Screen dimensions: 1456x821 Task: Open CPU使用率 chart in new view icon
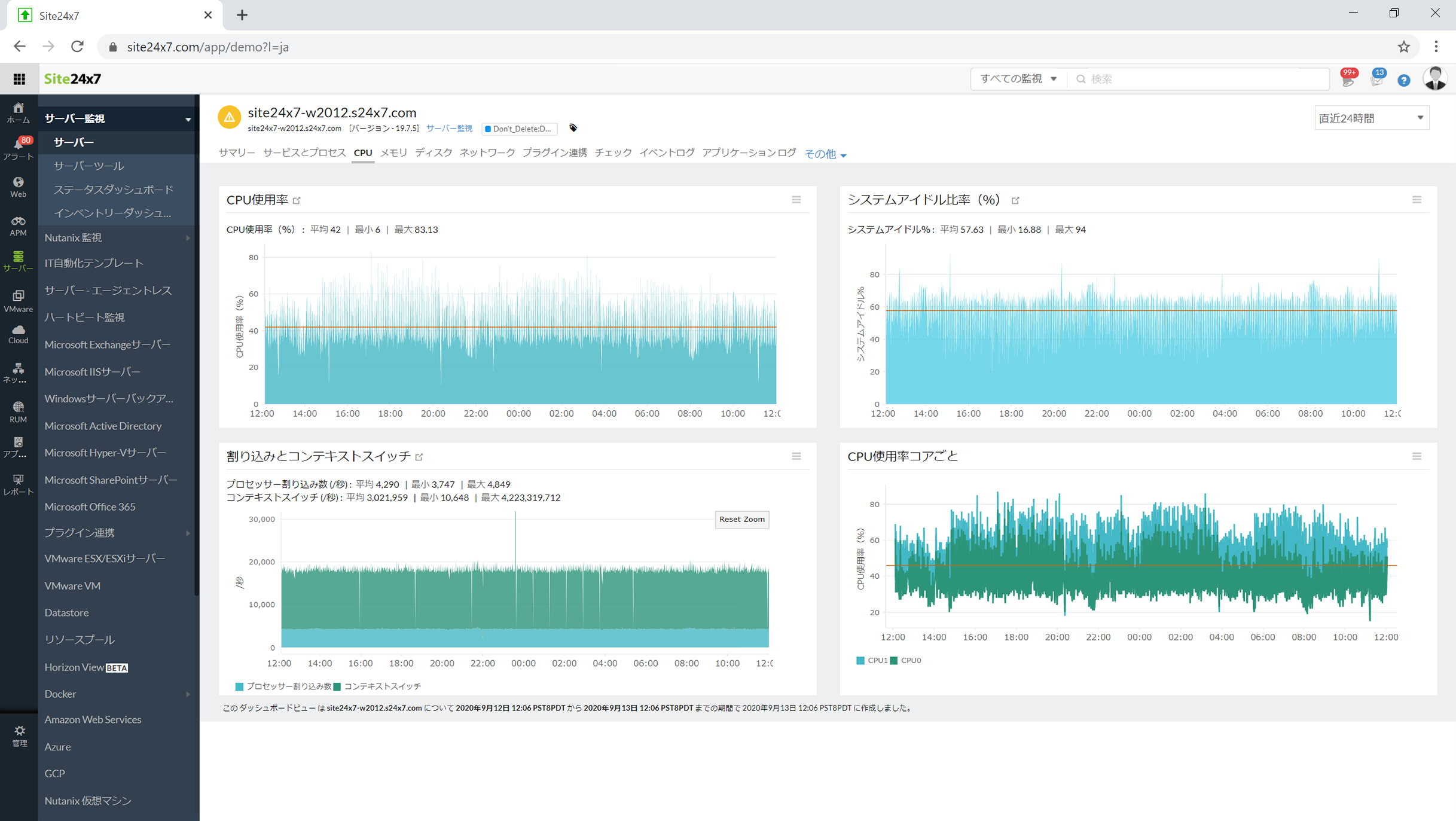point(297,200)
